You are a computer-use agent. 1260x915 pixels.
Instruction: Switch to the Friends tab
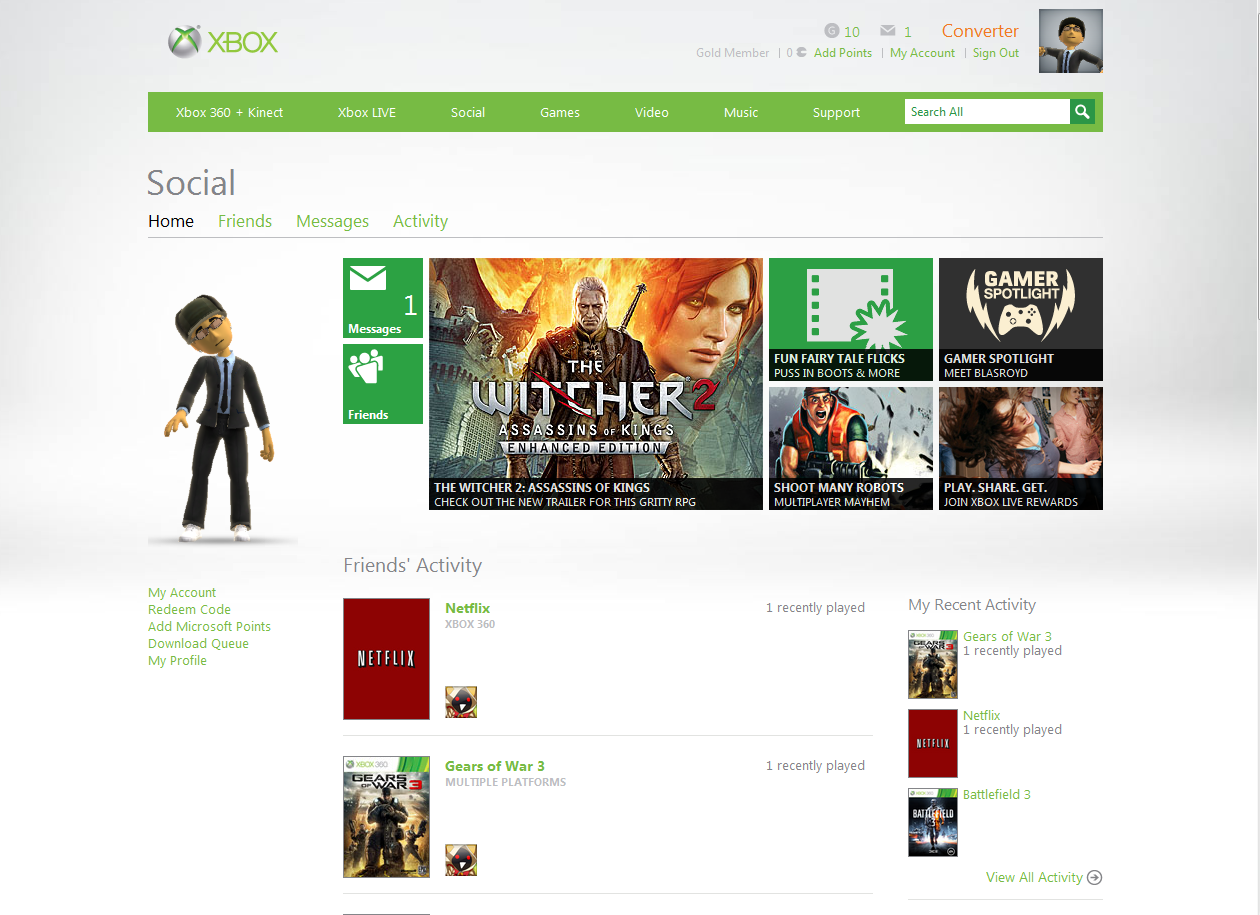coord(245,221)
